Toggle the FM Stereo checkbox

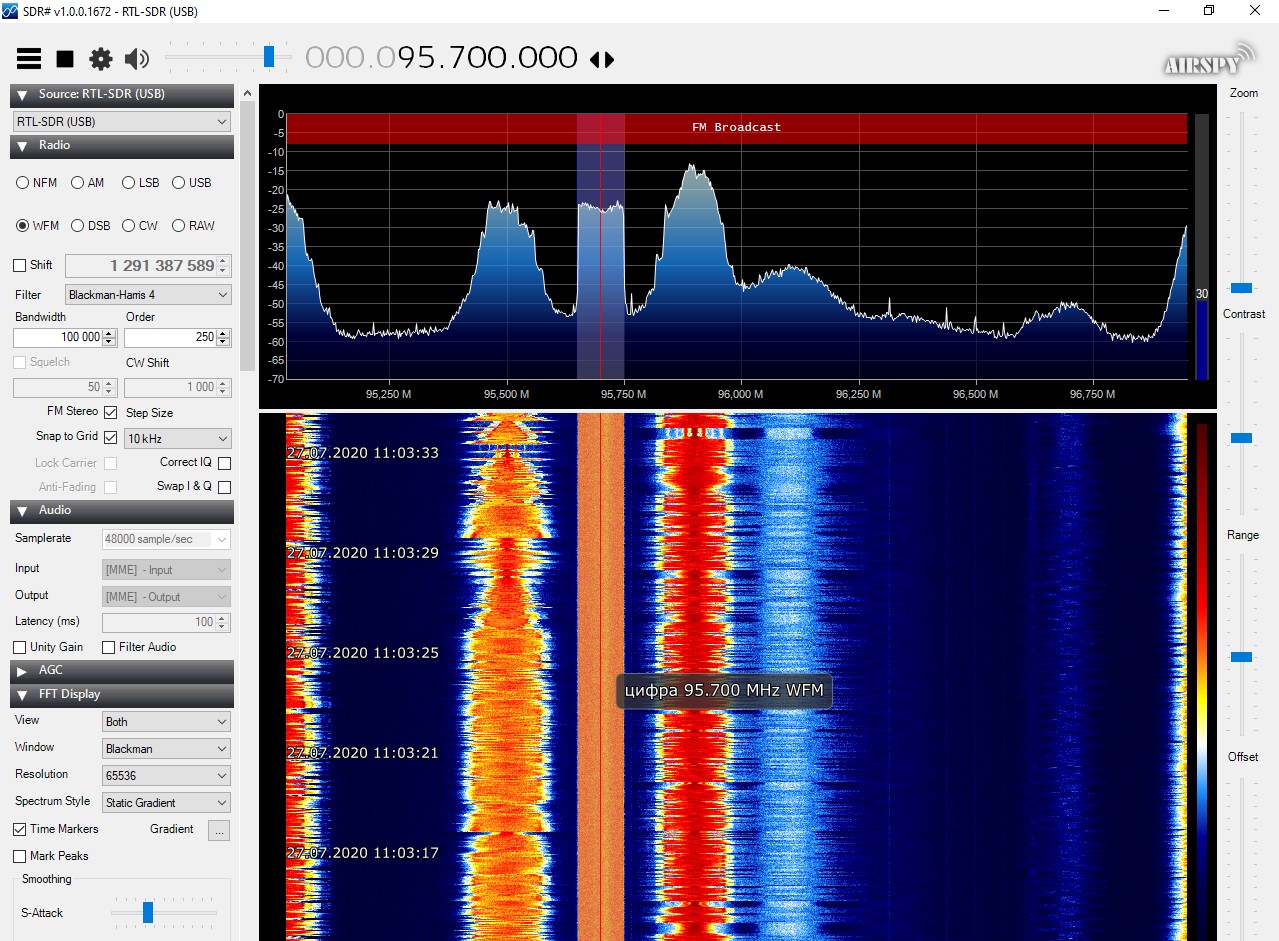pyautogui.click(x=111, y=412)
